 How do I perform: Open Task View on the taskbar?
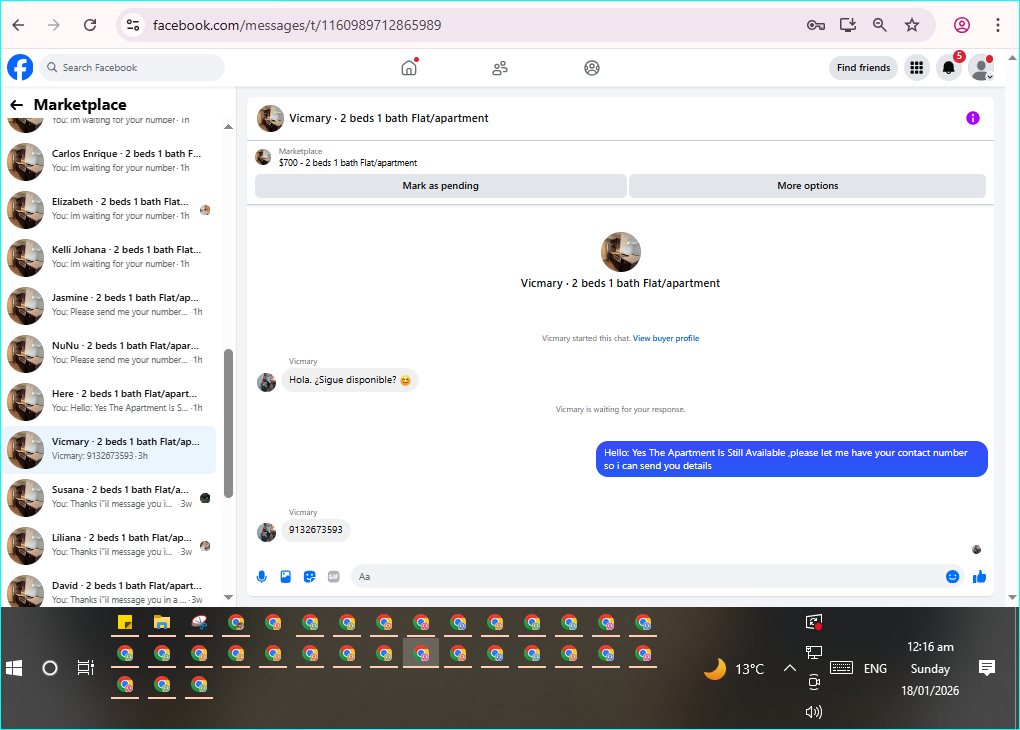[x=85, y=668]
